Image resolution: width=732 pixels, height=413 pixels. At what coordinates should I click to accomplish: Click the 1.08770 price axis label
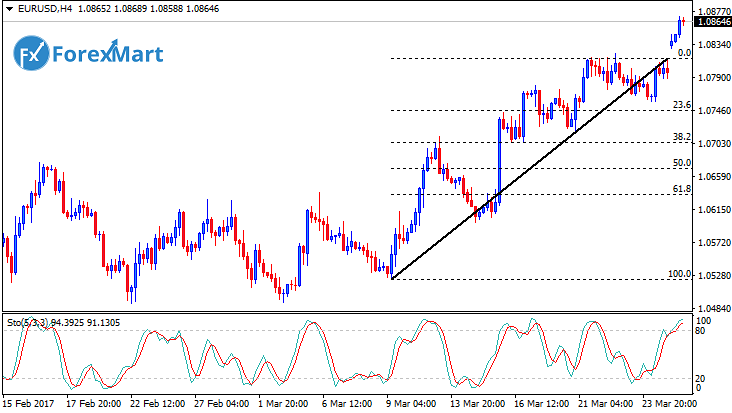(x=713, y=9)
